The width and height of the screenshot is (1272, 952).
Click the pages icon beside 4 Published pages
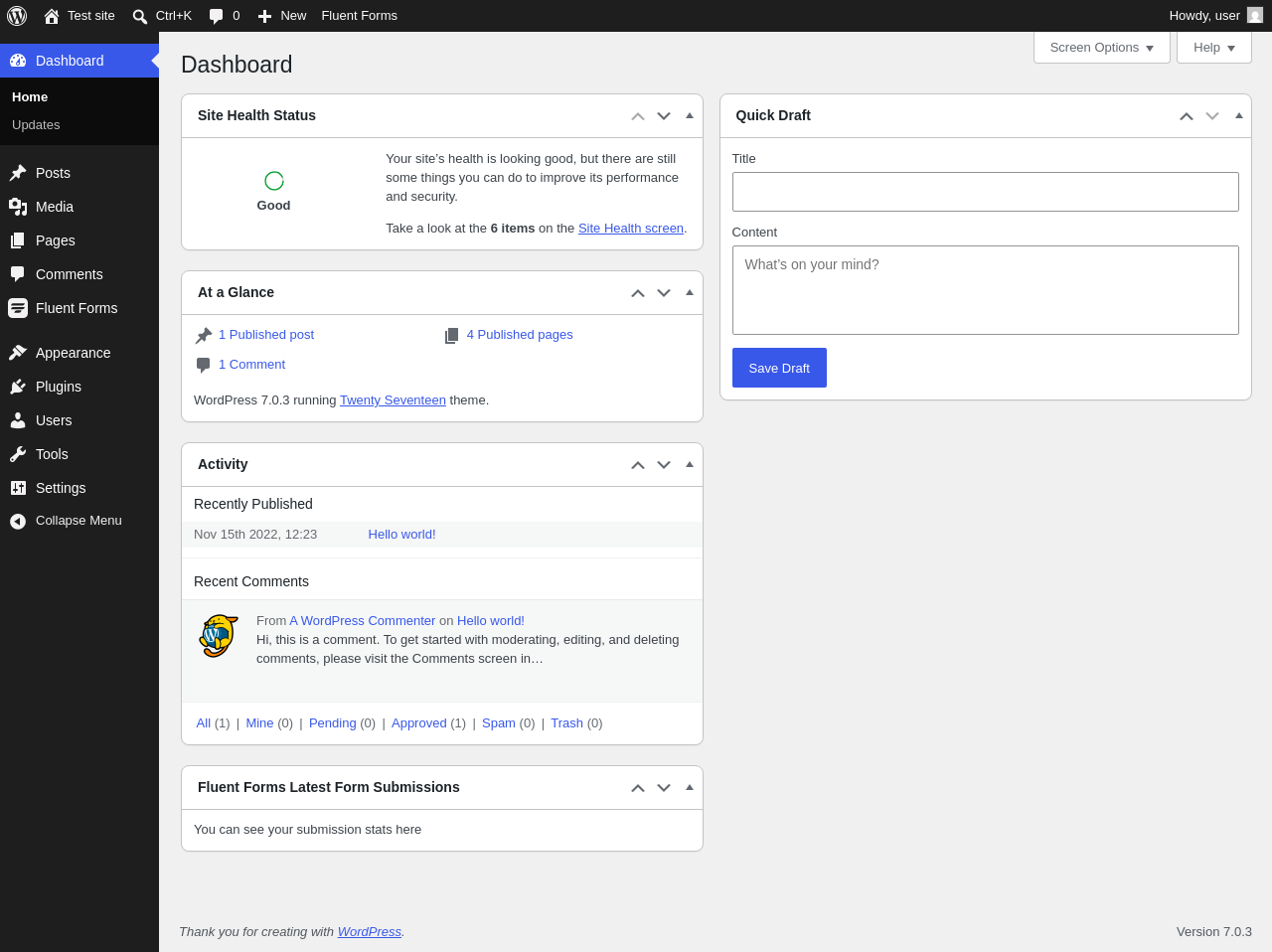[x=452, y=336]
